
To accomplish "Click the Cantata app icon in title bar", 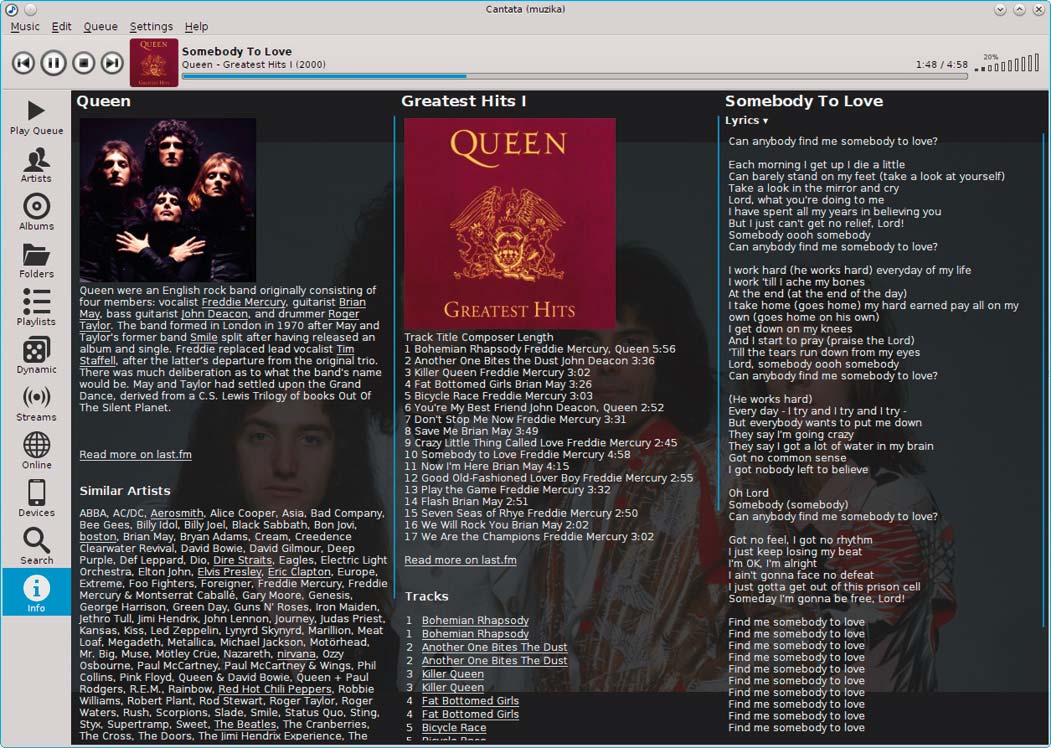I will (x=11, y=9).
